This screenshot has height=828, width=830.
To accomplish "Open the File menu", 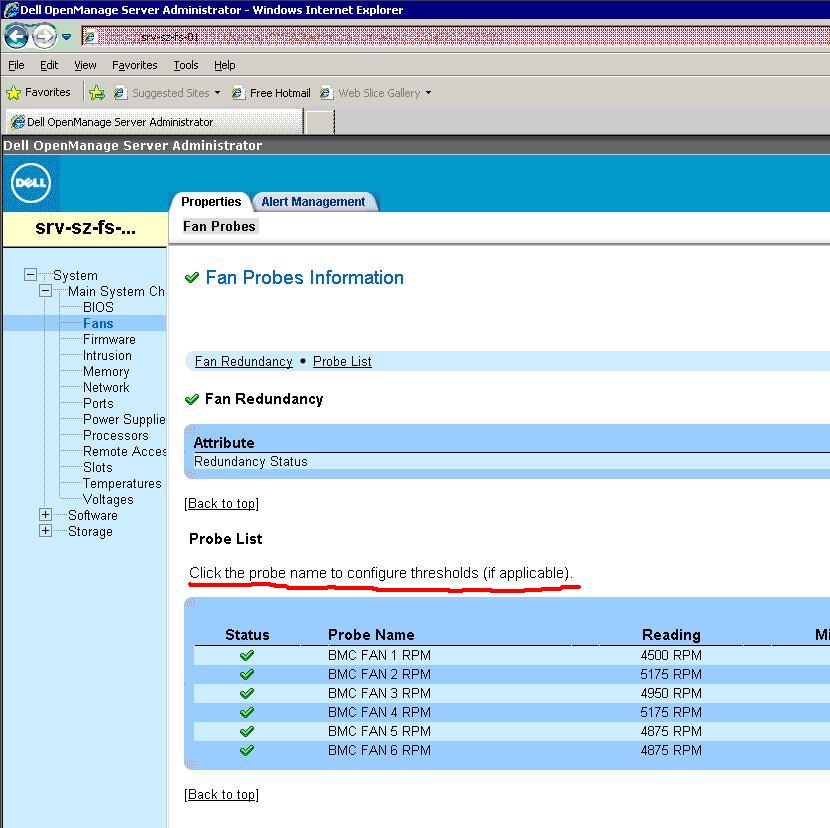I will pyautogui.click(x=16, y=65).
